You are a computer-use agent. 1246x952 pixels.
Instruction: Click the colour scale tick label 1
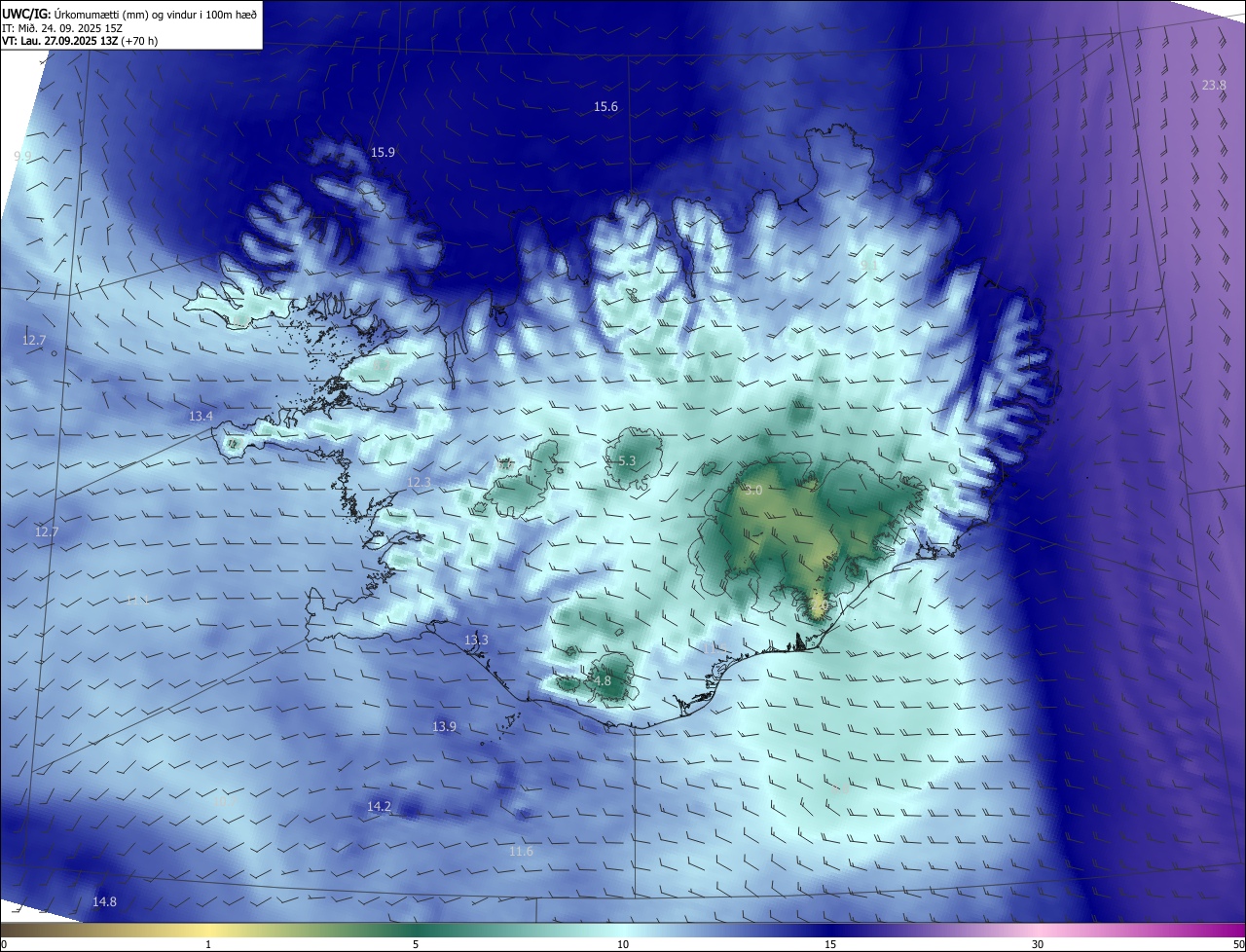208,945
